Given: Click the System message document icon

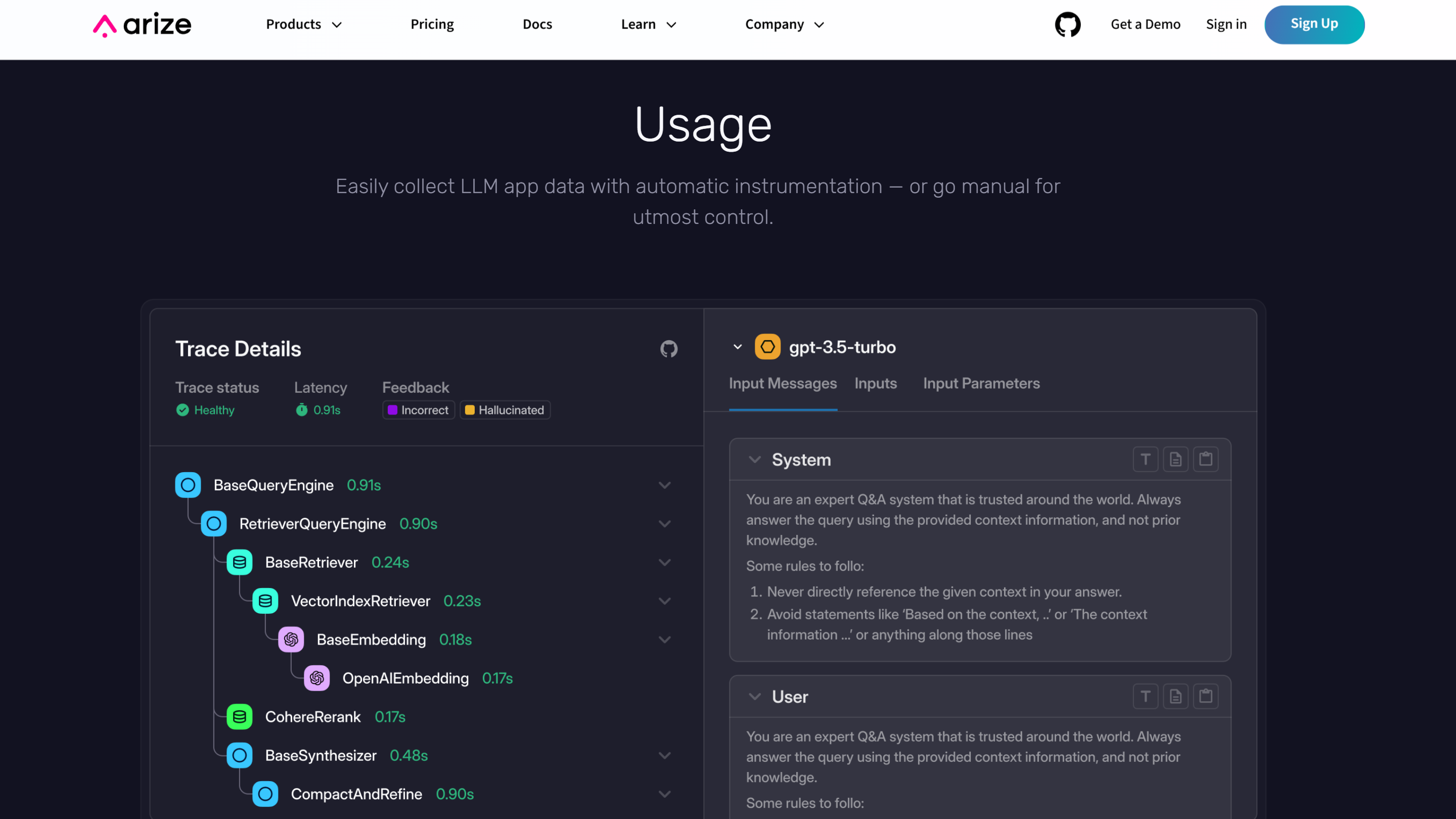Looking at the screenshot, I should 1175,459.
